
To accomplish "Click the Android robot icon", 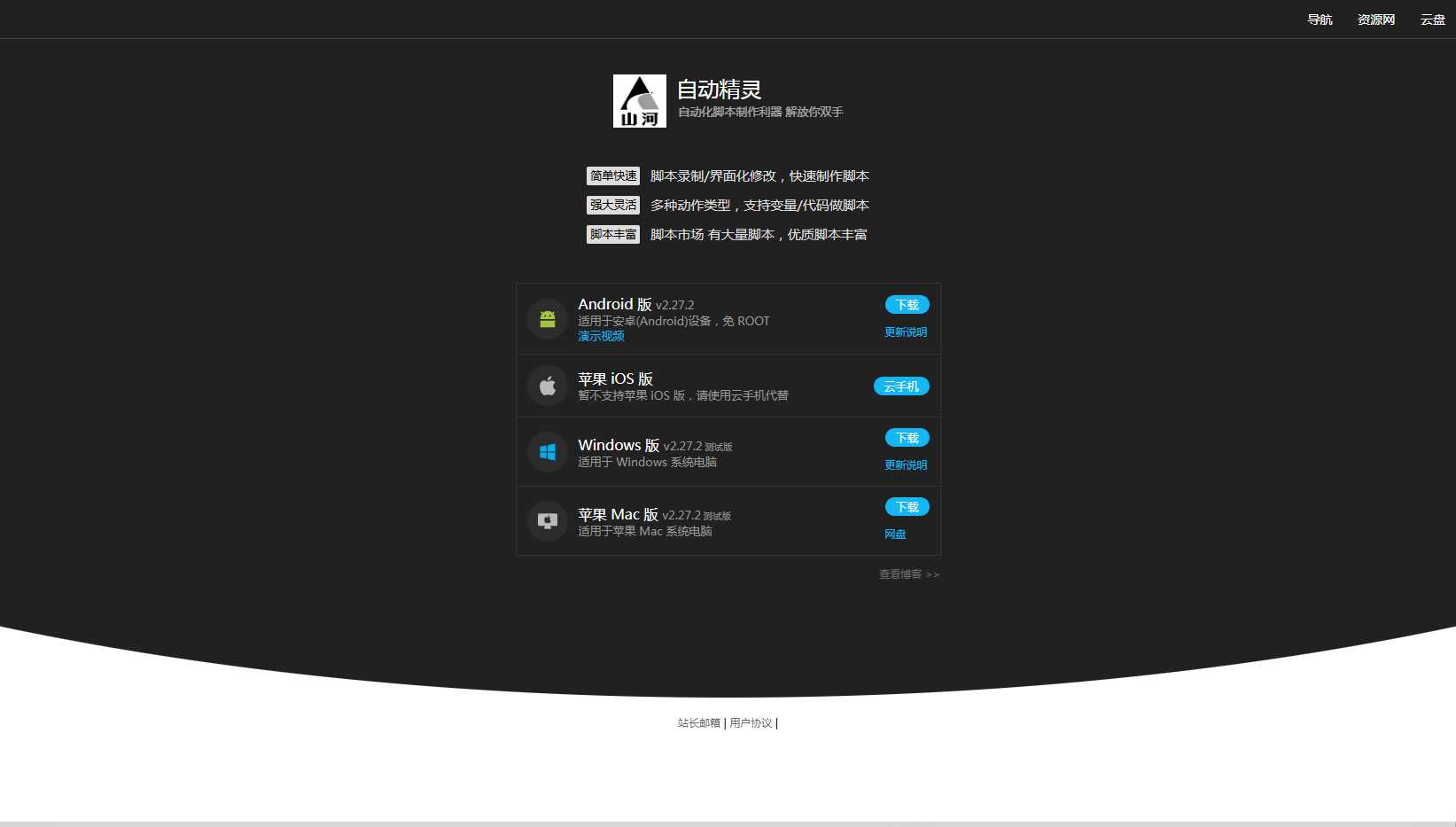I will tap(548, 319).
